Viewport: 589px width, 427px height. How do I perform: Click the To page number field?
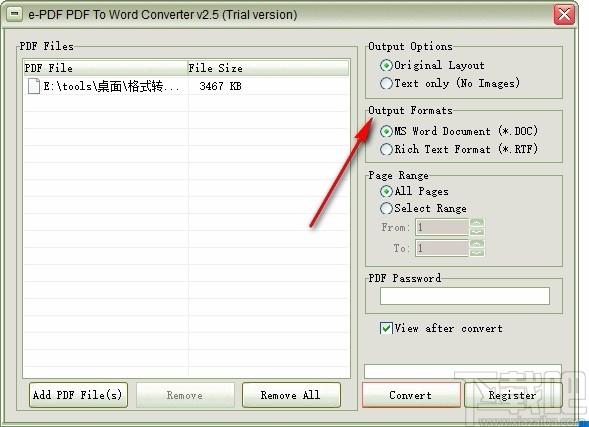(442, 248)
